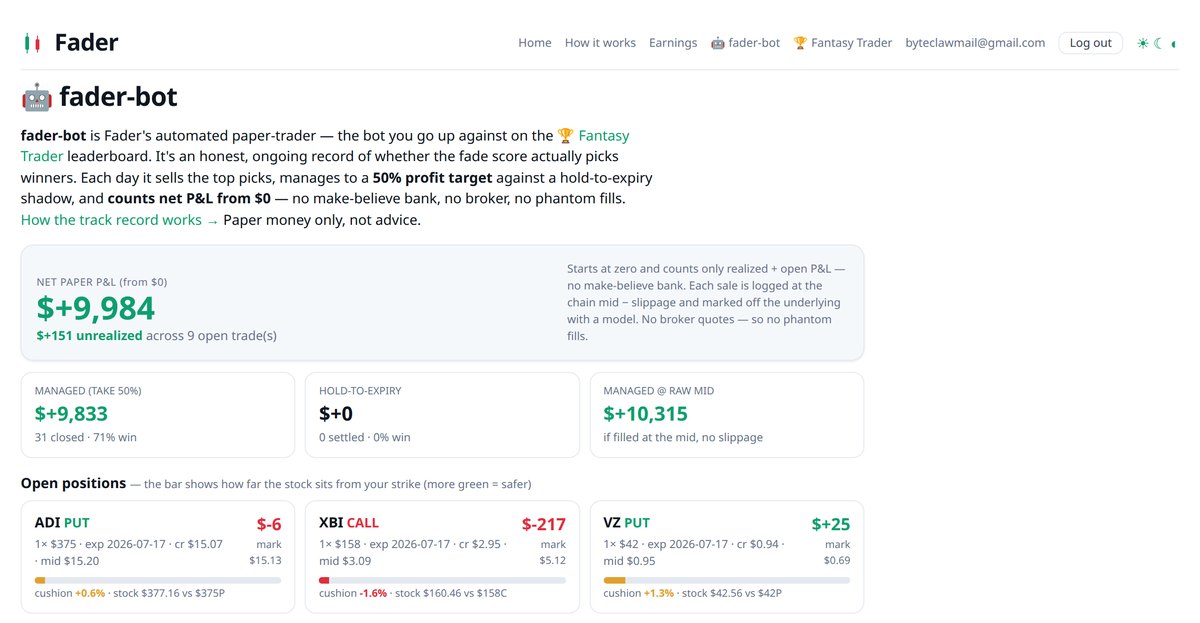Click the HOLD-TO-EXPIRY card label

tap(360, 391)
